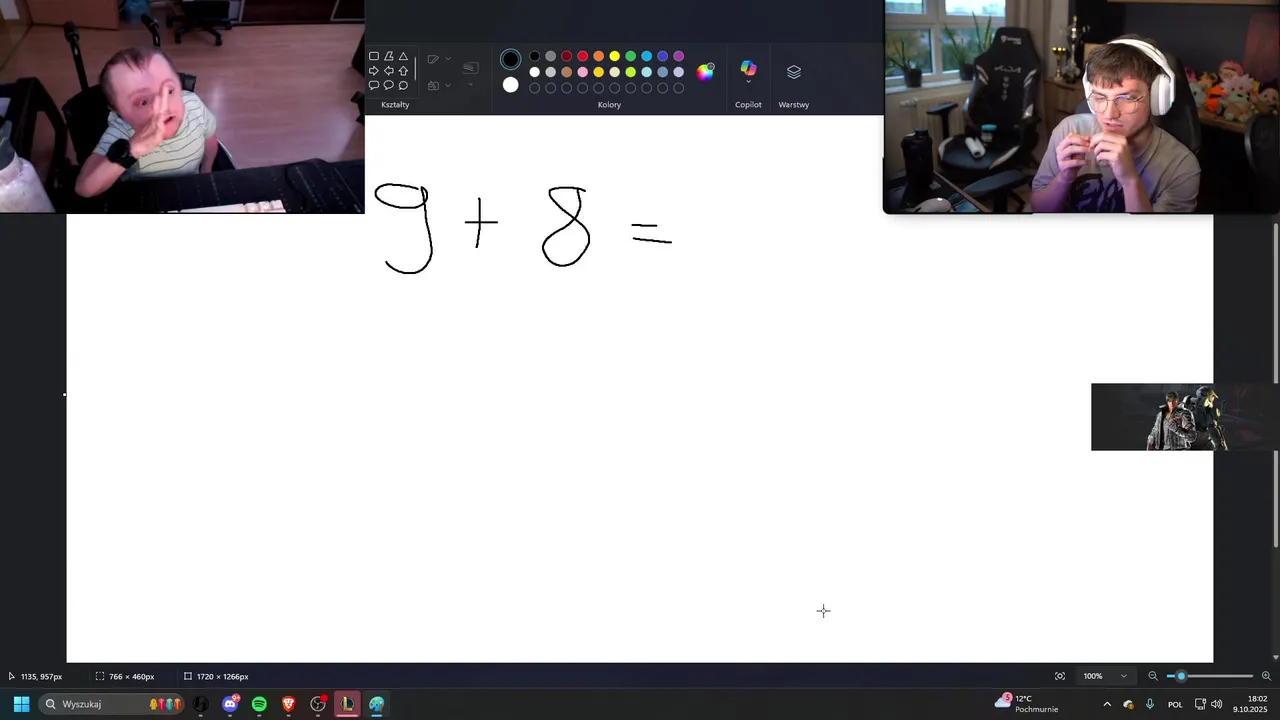1280x720 pixels.
Task: Pick the black palette swatch
Action: [x=535, y=56]
